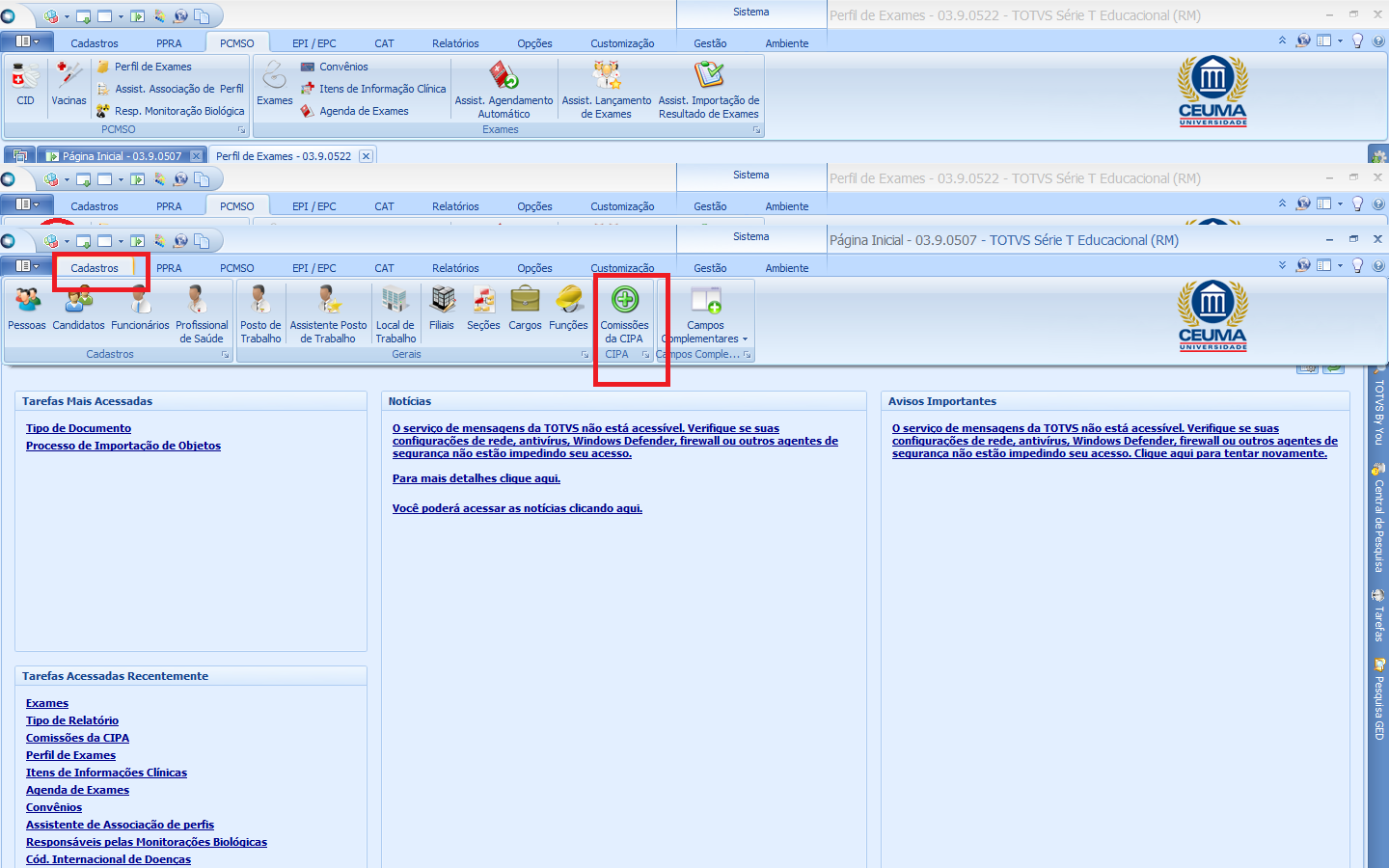Image resolution: width=1389 pixels, height=868 pixels.
Task: Click 'Para mais detalhes clique aqui.' link
Action: coord(477,478)
